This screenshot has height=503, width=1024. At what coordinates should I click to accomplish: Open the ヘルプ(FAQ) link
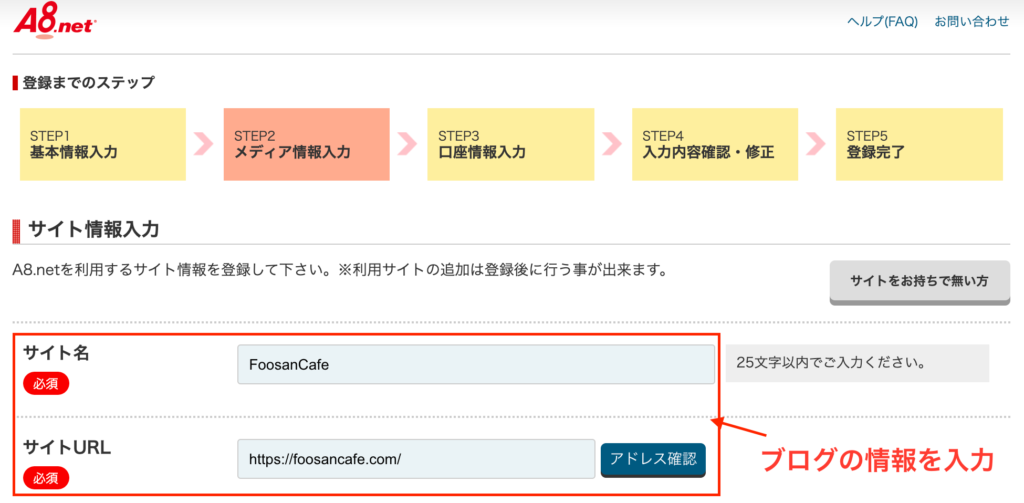[x=881, y=22]
